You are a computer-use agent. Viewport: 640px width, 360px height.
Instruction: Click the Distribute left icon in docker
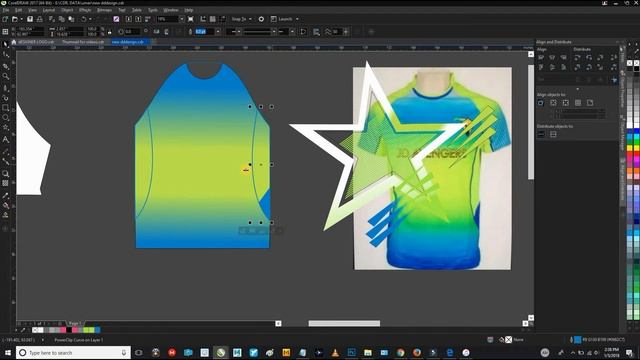577,58
